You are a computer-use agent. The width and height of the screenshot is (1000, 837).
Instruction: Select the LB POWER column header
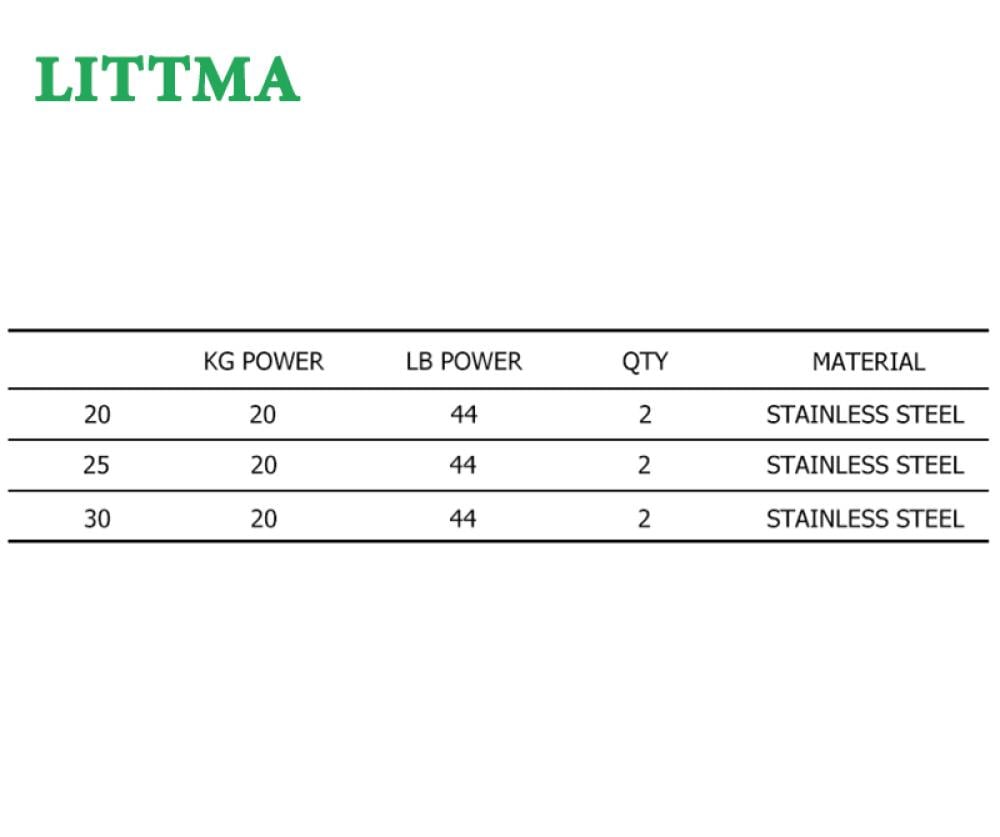coord(464,362)
